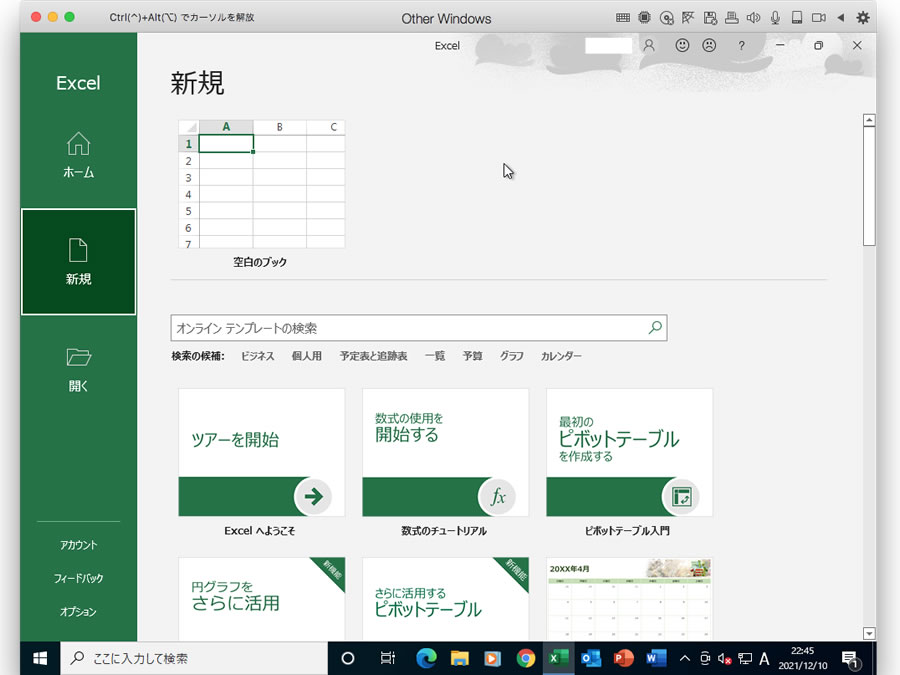Click scrollbar up arrow
This screenshot has height=675, width=900.
point(869,120)
